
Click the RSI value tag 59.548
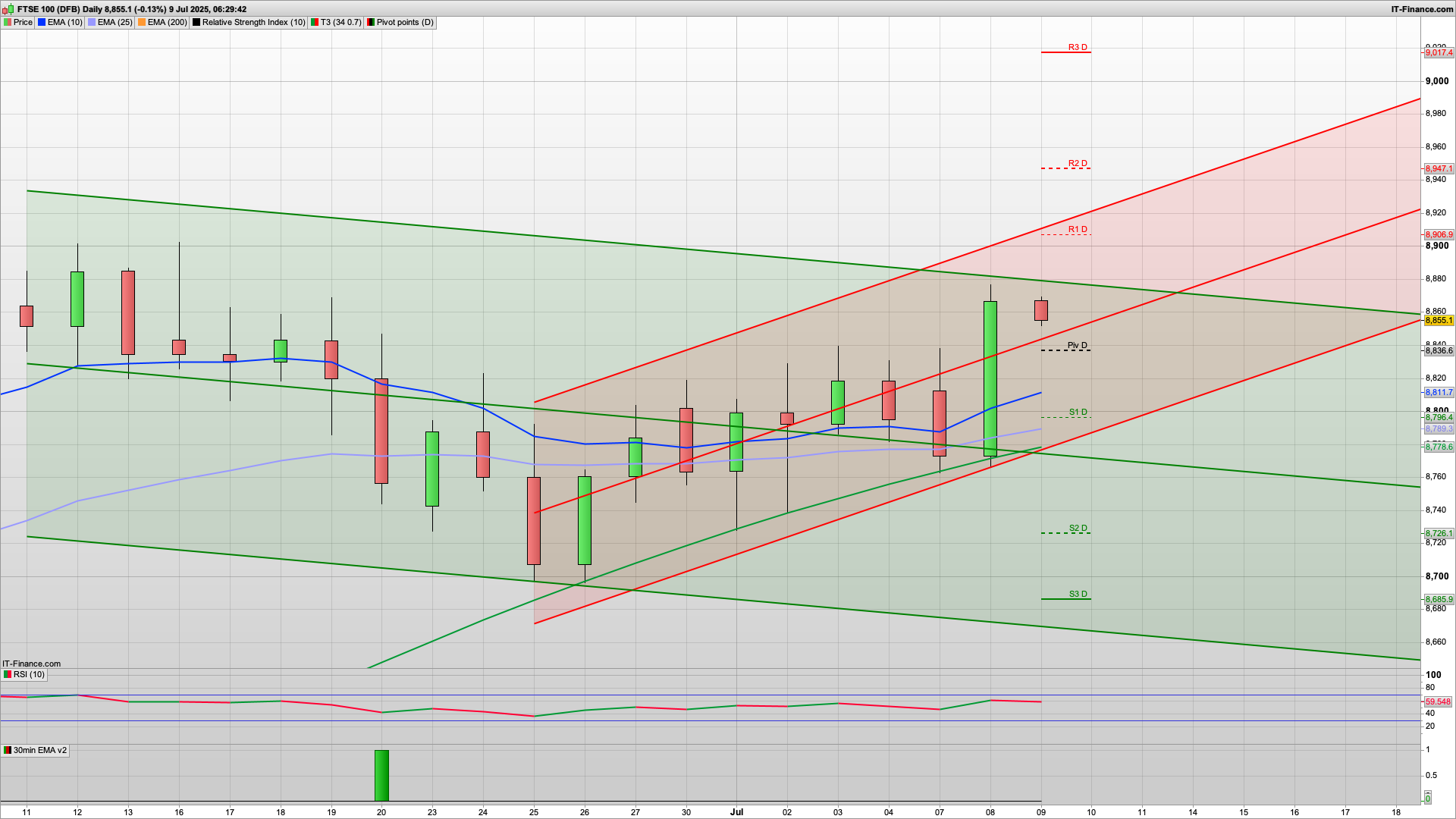(1438, 701)
